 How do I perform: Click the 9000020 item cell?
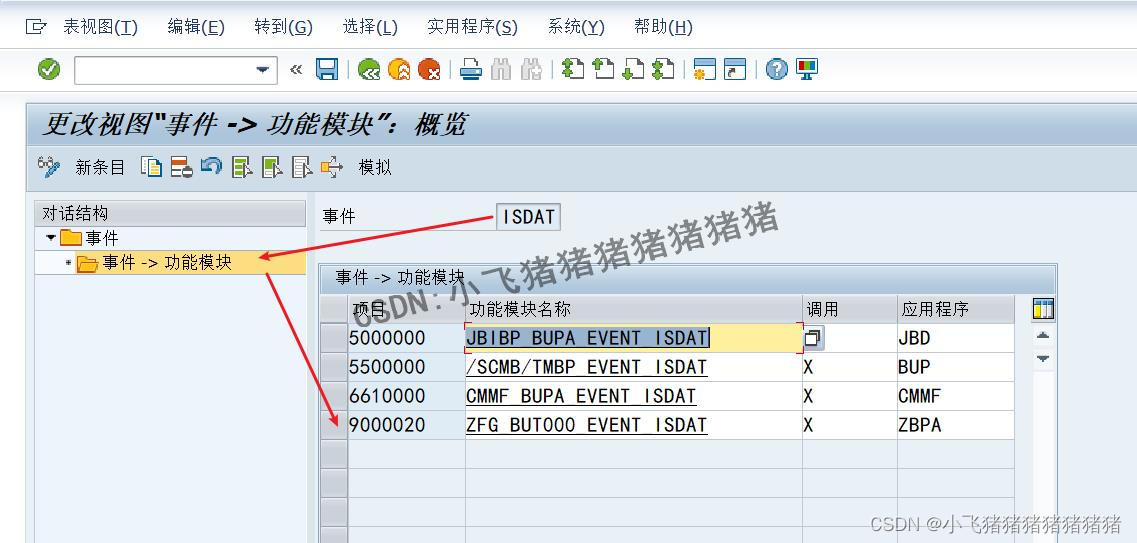click(406, 425)
